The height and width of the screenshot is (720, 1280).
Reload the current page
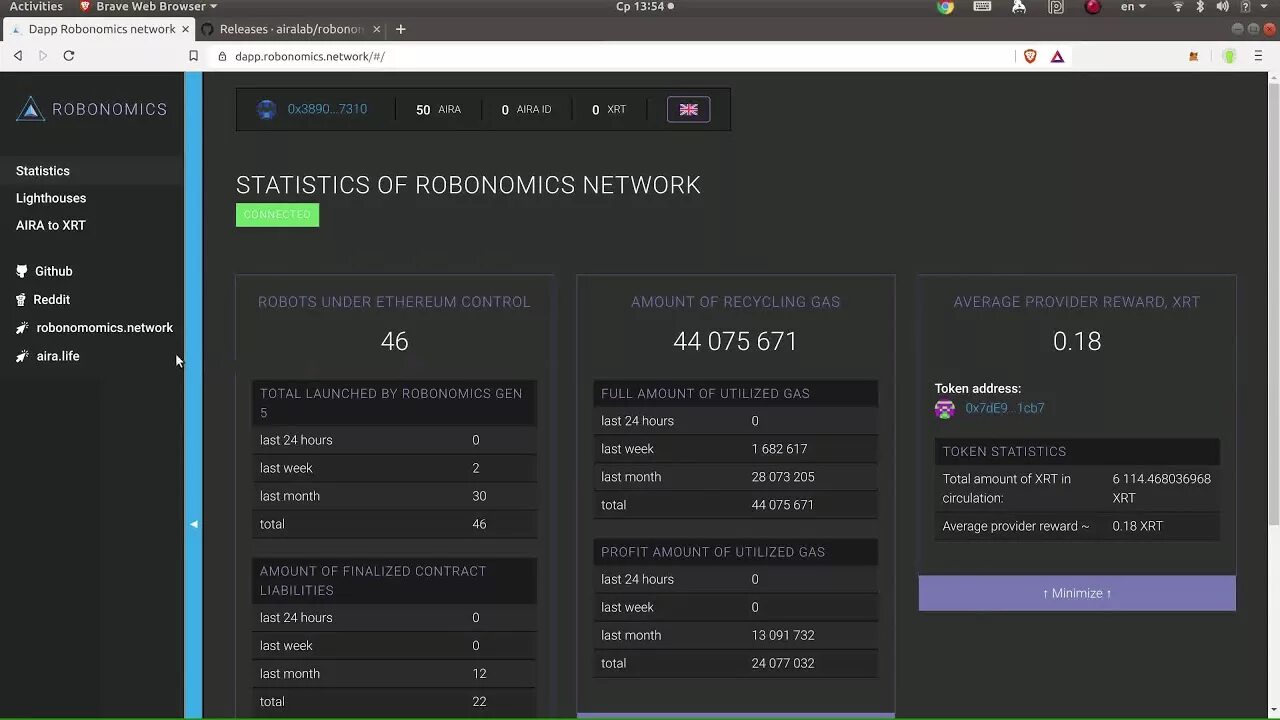pyautogui.click(x=69, y=56)
